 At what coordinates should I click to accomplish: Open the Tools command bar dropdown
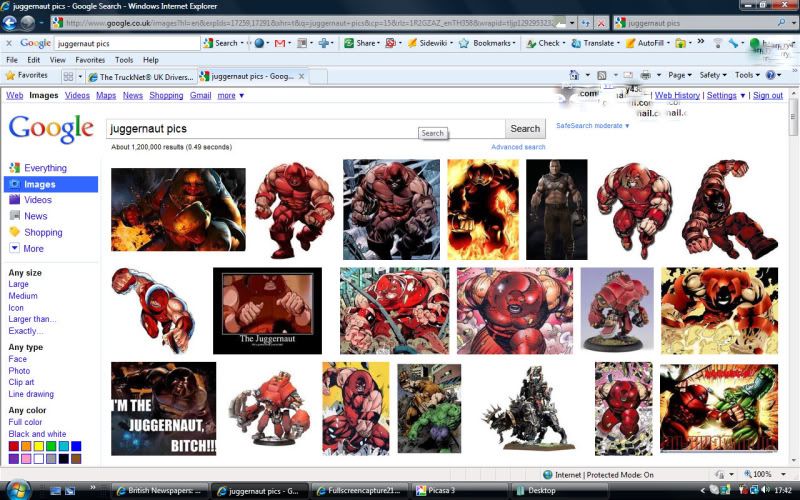tap(747, 75)
